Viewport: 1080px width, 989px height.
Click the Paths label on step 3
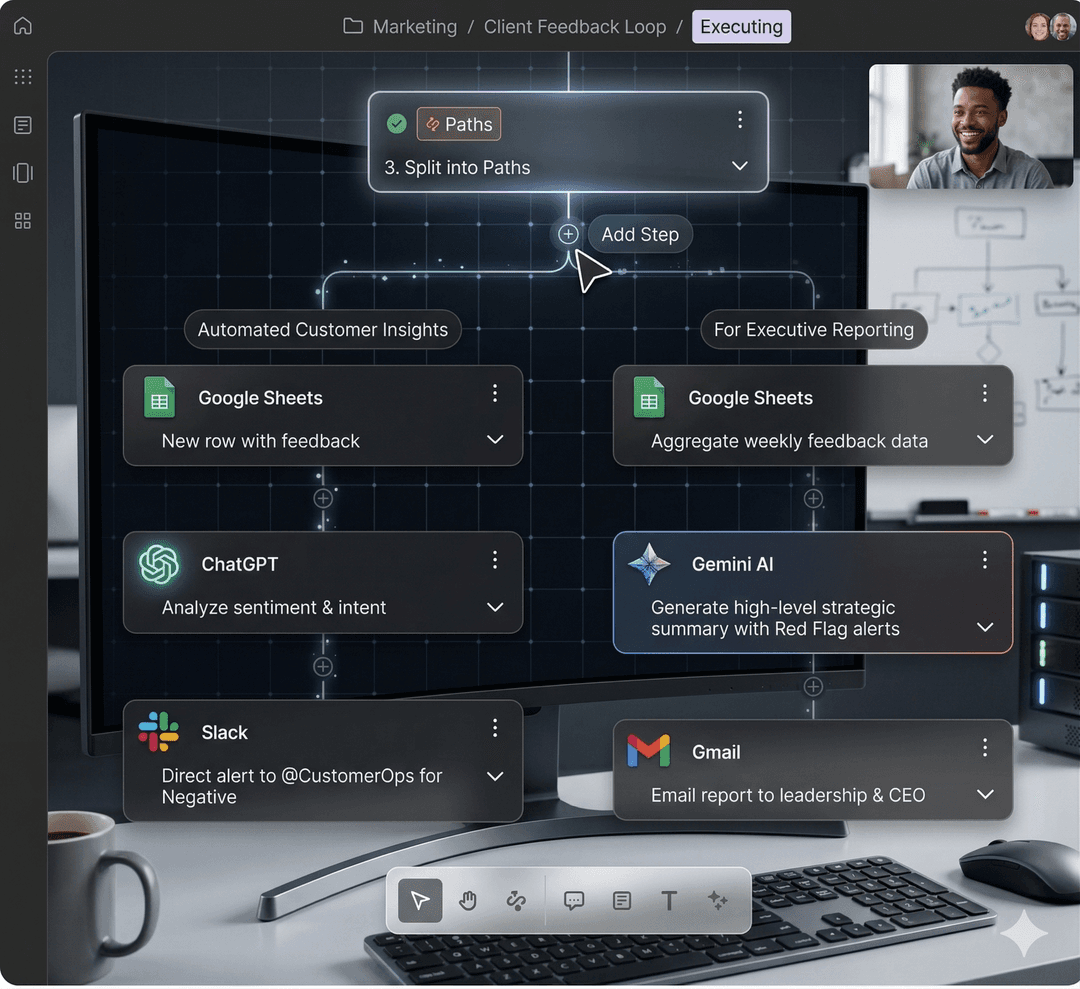(458, 124)
